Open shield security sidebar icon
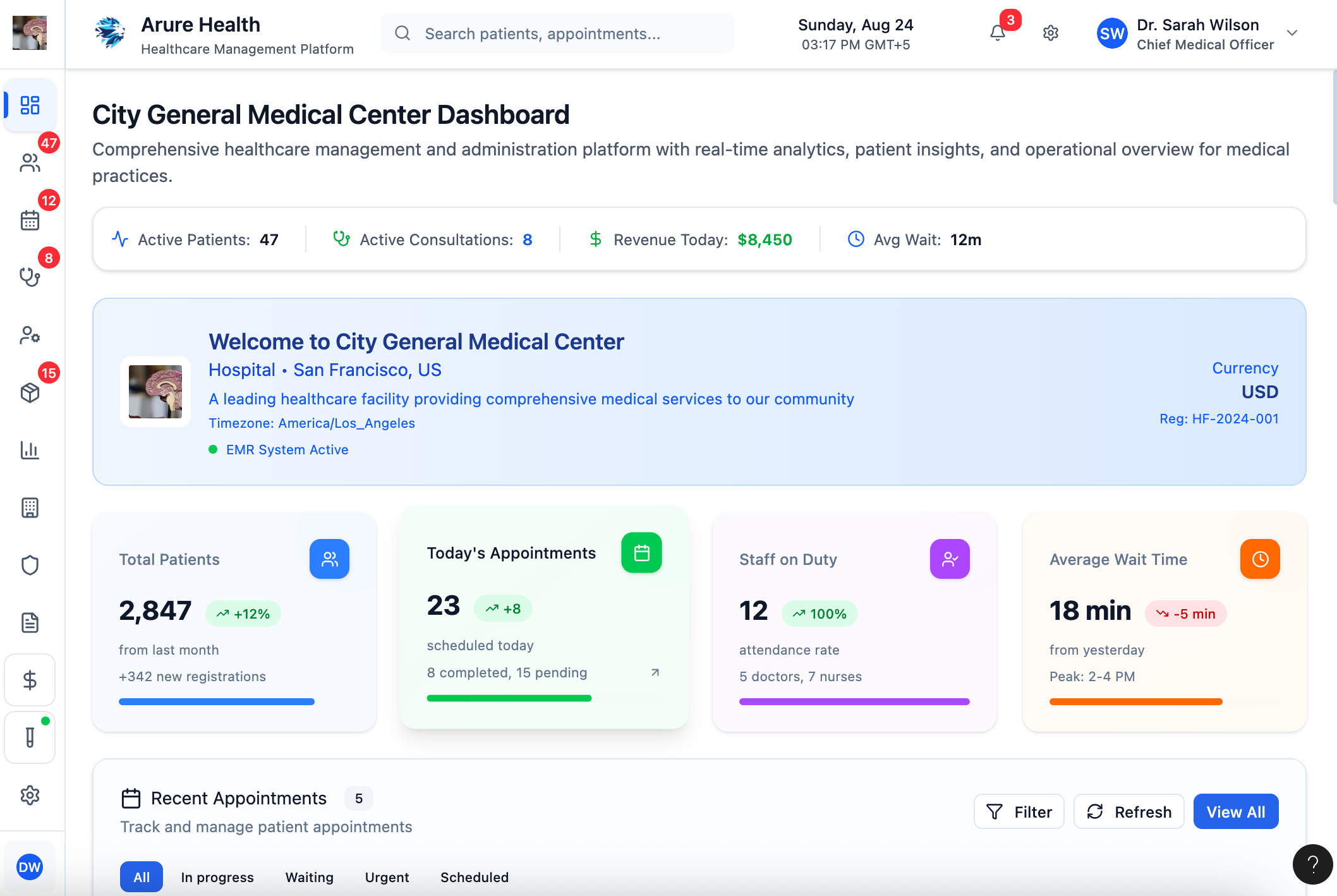This screenshot has height=896, width=1337. coord(30,565)
